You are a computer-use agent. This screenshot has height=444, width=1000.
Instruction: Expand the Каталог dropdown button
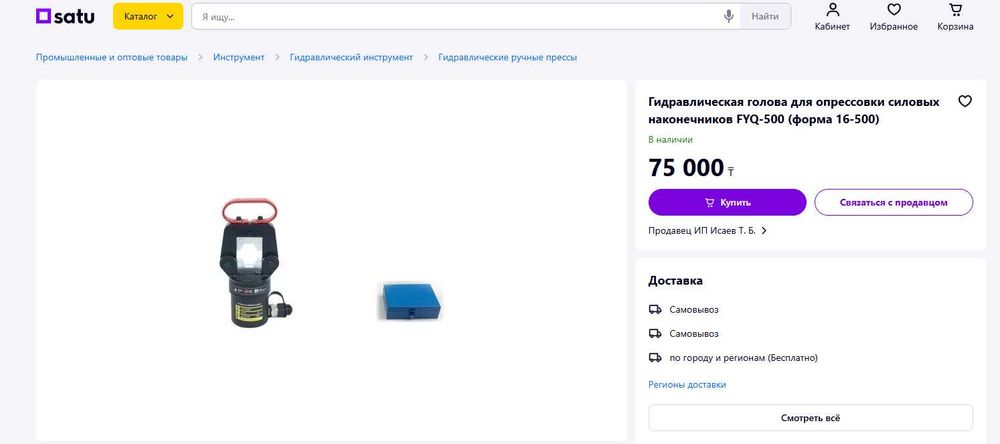click(148, 17)
